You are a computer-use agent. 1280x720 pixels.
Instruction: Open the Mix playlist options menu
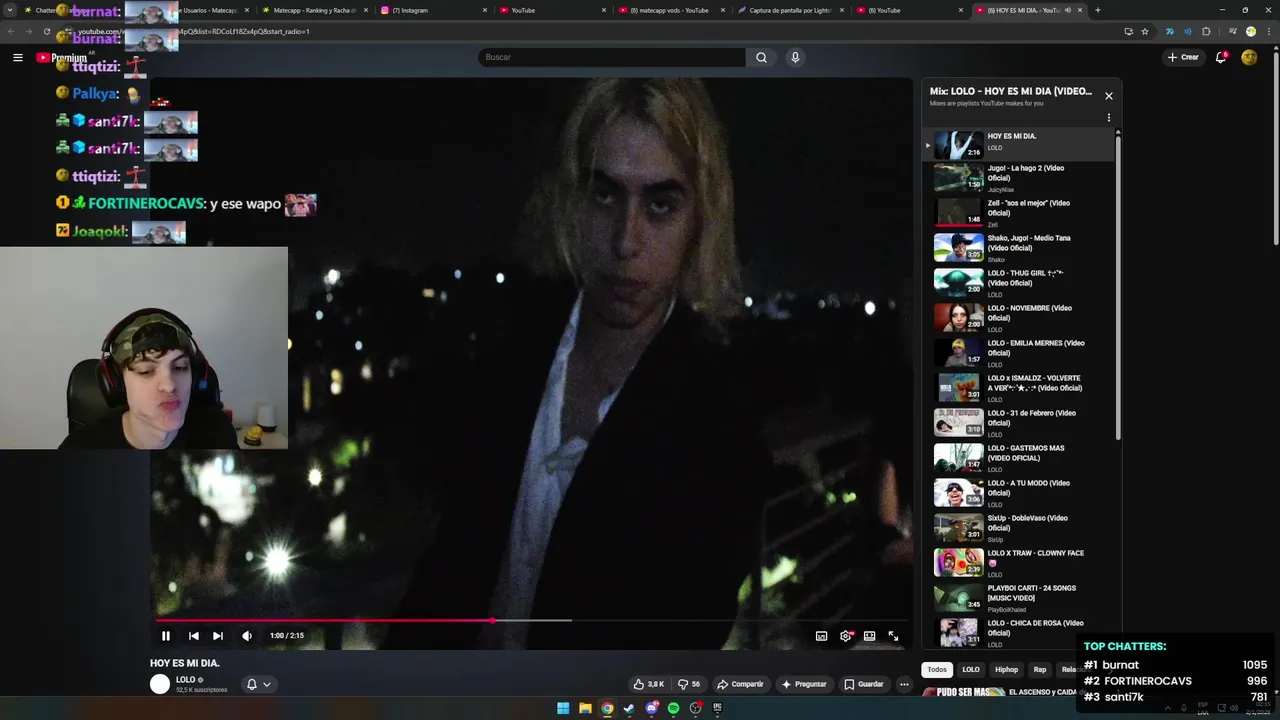[x=1108, y=118]
